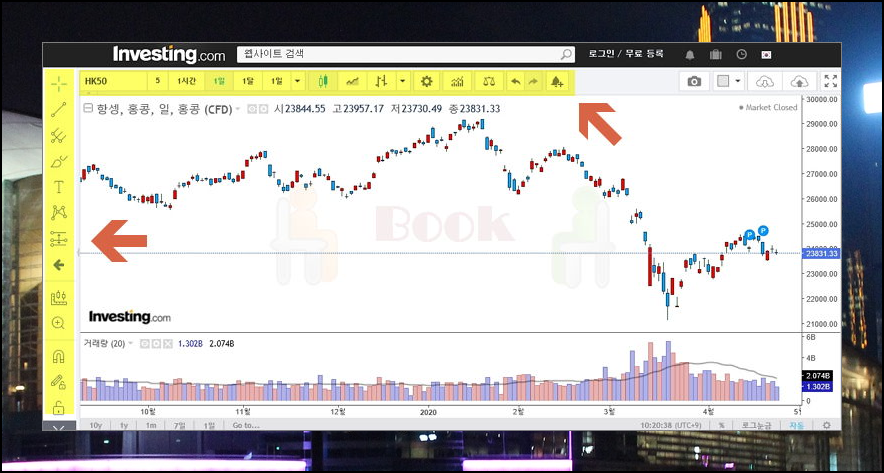The height and width of the screenshot is (473, 884).
Task: Click the chart layout square button
Action: (x=723, y=82)
